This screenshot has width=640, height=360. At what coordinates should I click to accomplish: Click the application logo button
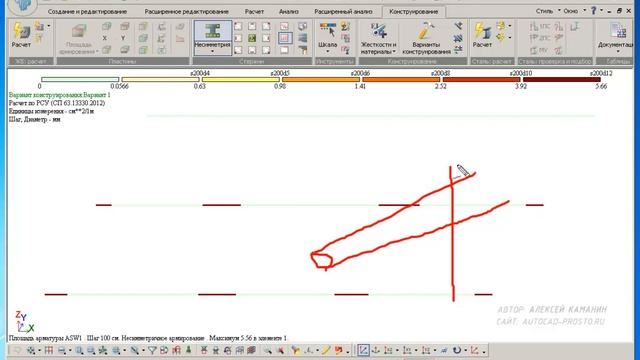pos(22,6)
